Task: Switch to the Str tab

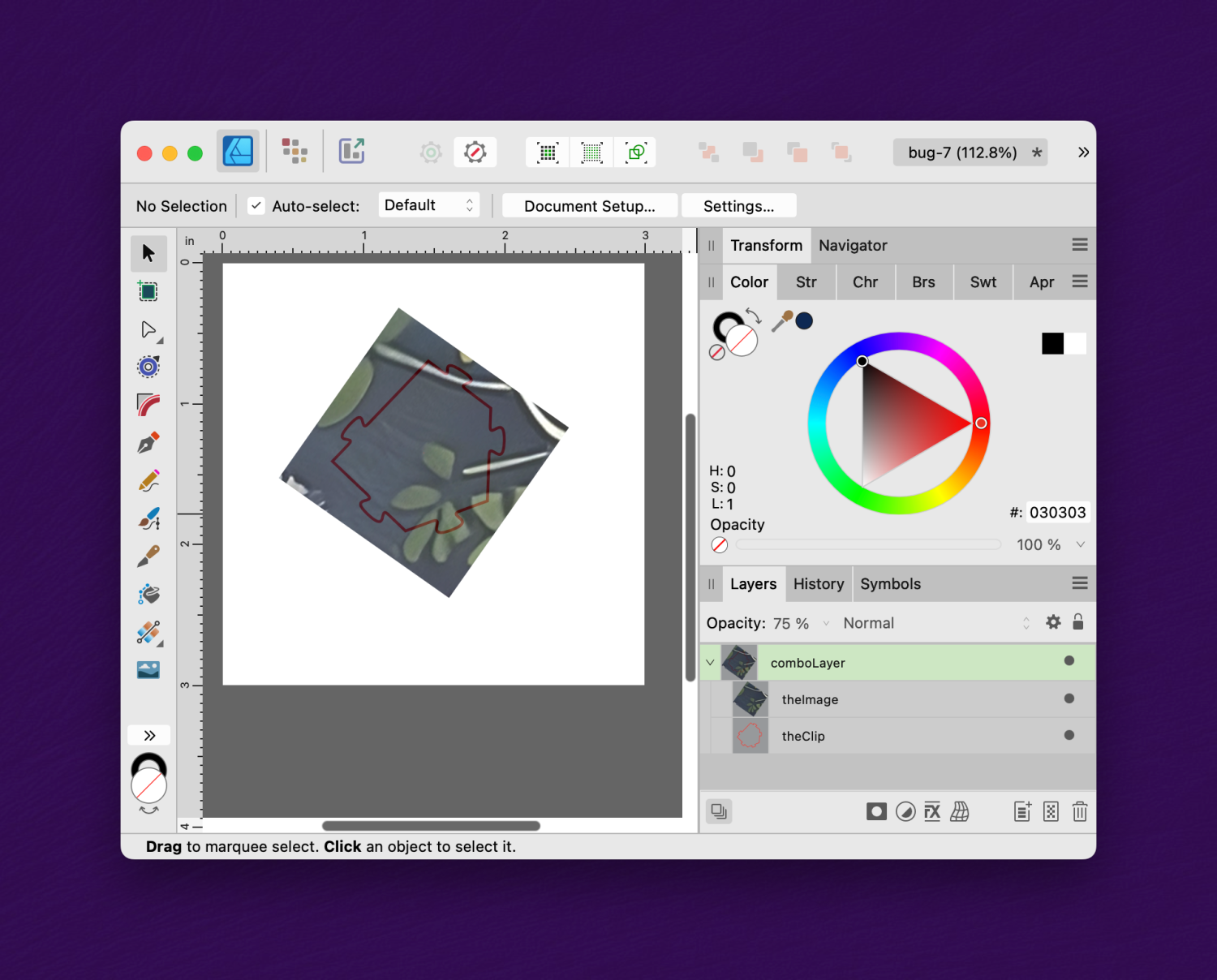Action: (x=806, y=282)
